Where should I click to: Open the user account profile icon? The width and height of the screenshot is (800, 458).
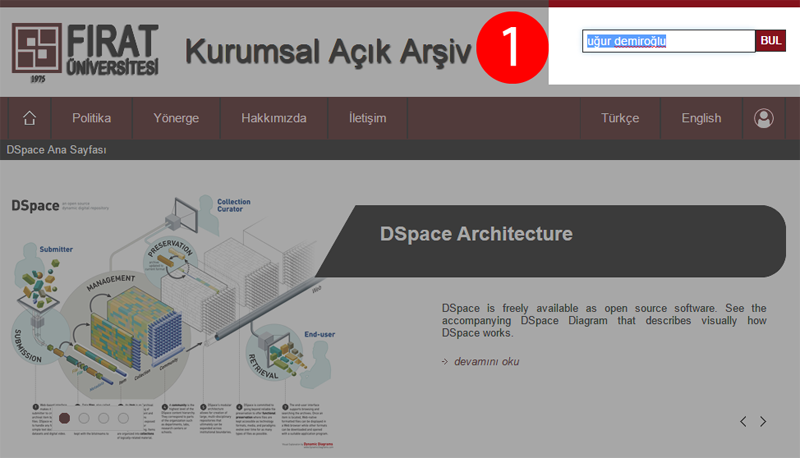tap(763, 118)
